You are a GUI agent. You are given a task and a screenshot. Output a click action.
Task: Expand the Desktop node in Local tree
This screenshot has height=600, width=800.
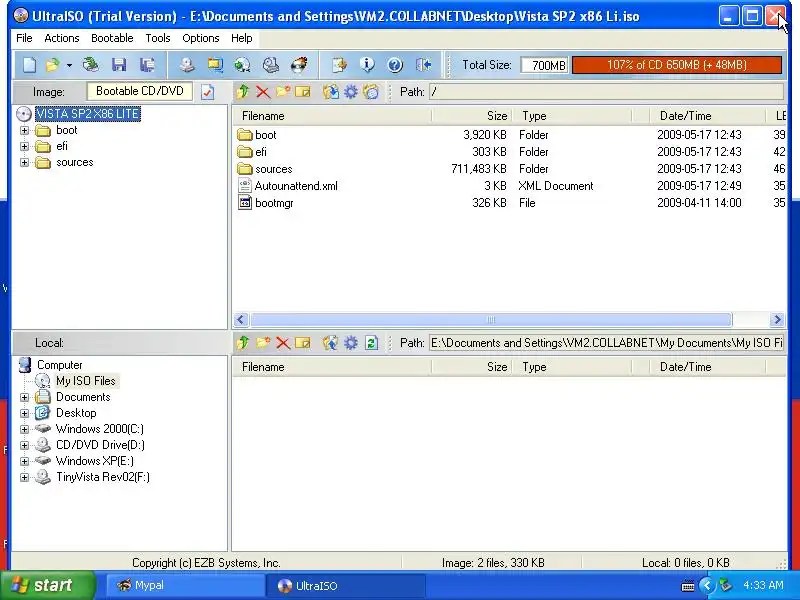24,413
